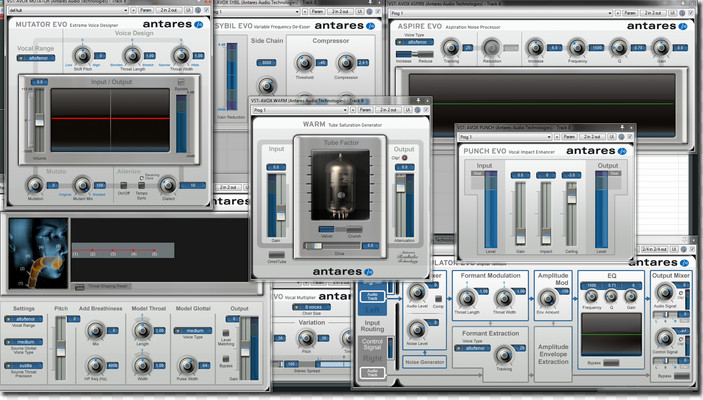The image size is (703, 400).
Task: Toggle the enable checkbox in Aspire toolbar
Action: point(692,13)
